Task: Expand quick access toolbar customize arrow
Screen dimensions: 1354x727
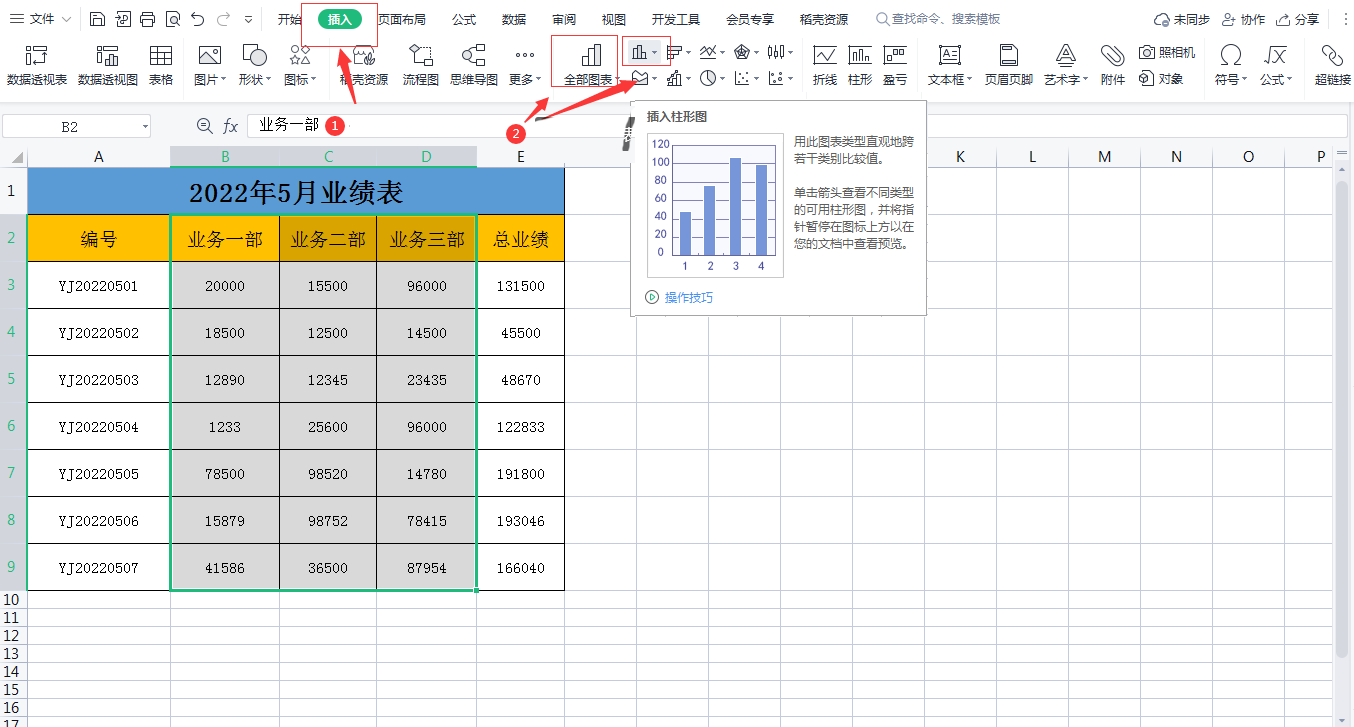Action: [248, 19]
